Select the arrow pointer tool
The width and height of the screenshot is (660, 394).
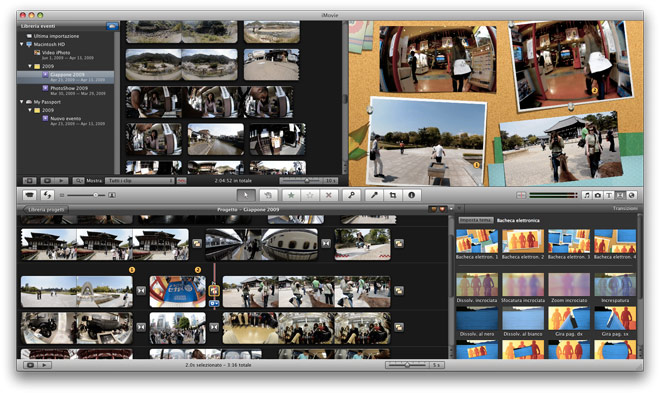coord(246,195)
